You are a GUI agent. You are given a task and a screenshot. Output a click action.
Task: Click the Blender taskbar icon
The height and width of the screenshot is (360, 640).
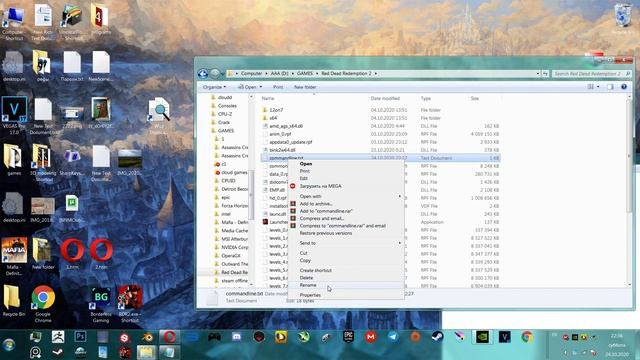[x=147, y=337]
